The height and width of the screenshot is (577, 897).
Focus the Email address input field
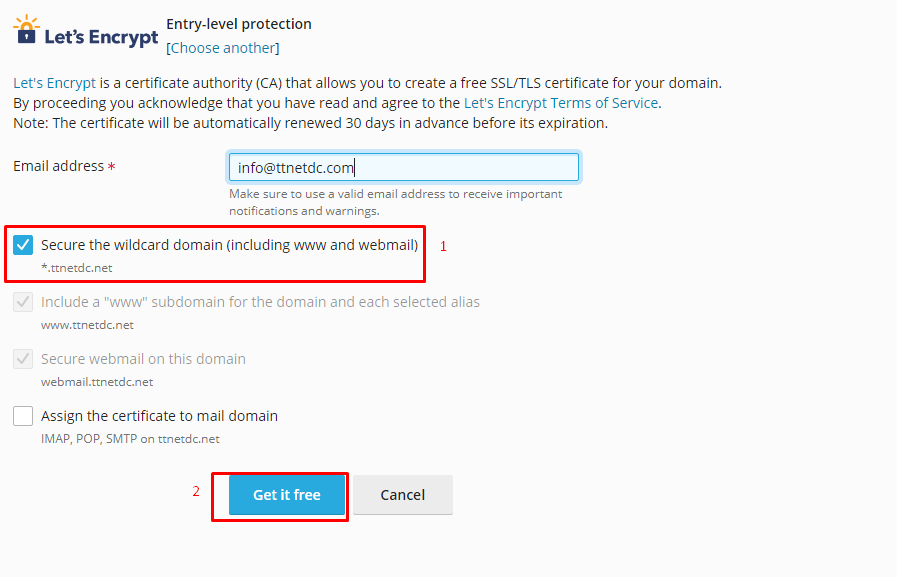click(404, 168)
